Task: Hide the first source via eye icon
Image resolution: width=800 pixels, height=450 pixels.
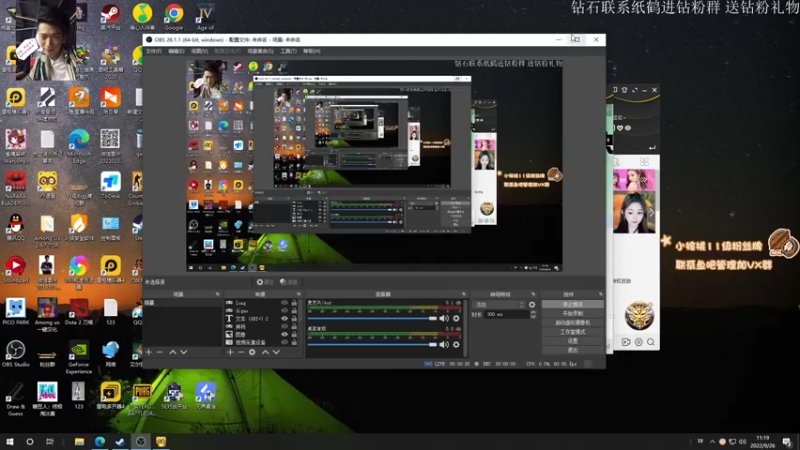Action: point(284,302)
